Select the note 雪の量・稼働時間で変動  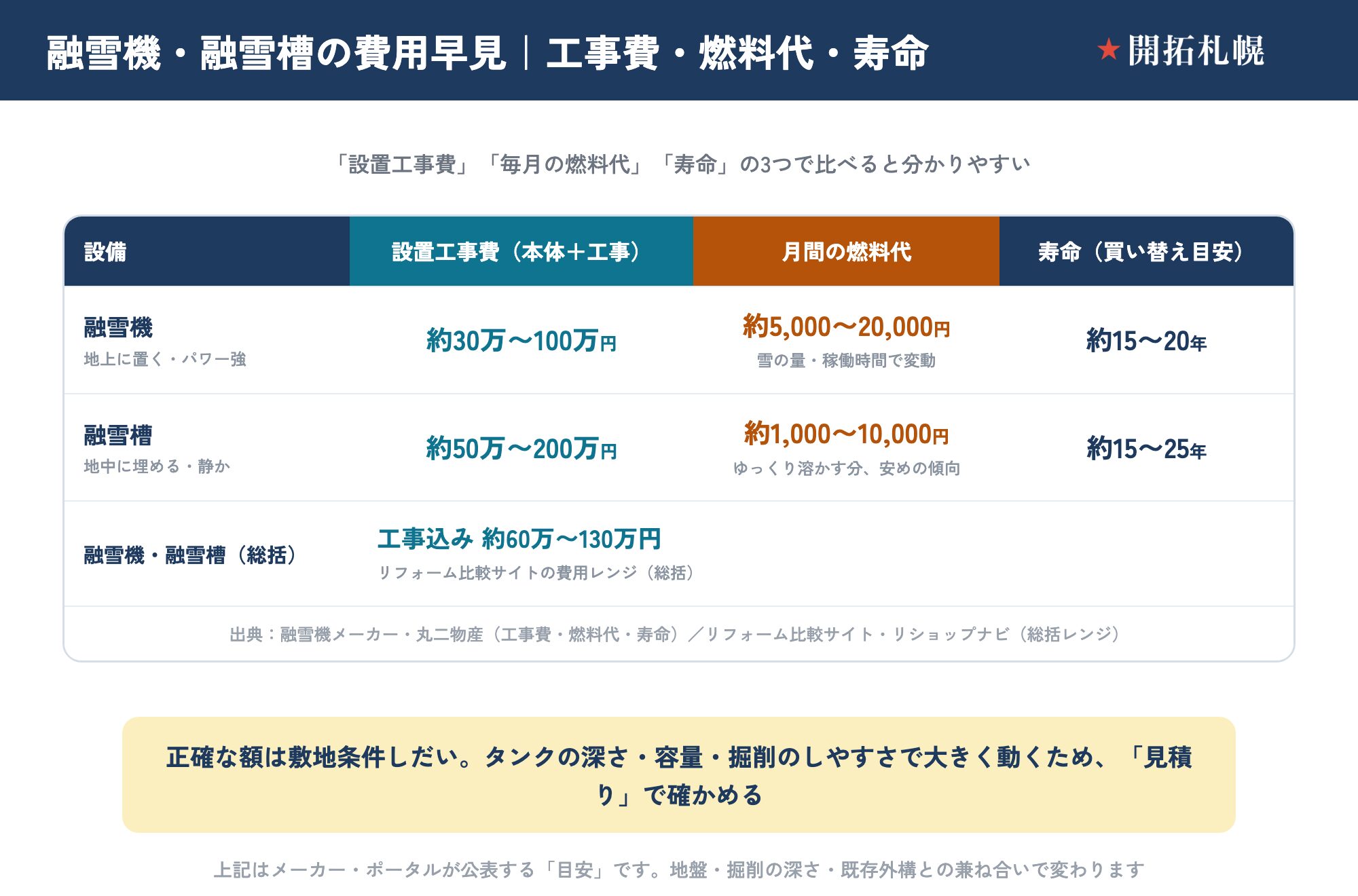[846, 360]
